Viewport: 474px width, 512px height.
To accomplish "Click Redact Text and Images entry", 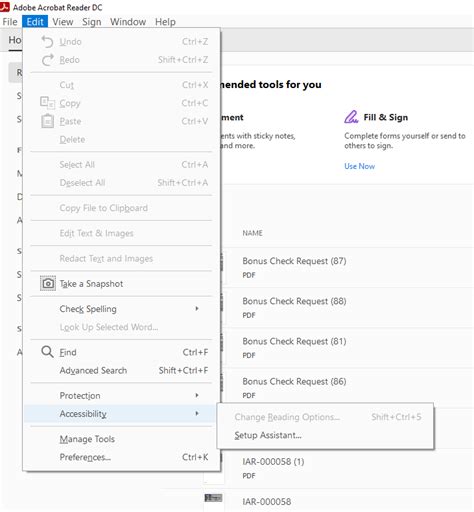I will (121, 258).
